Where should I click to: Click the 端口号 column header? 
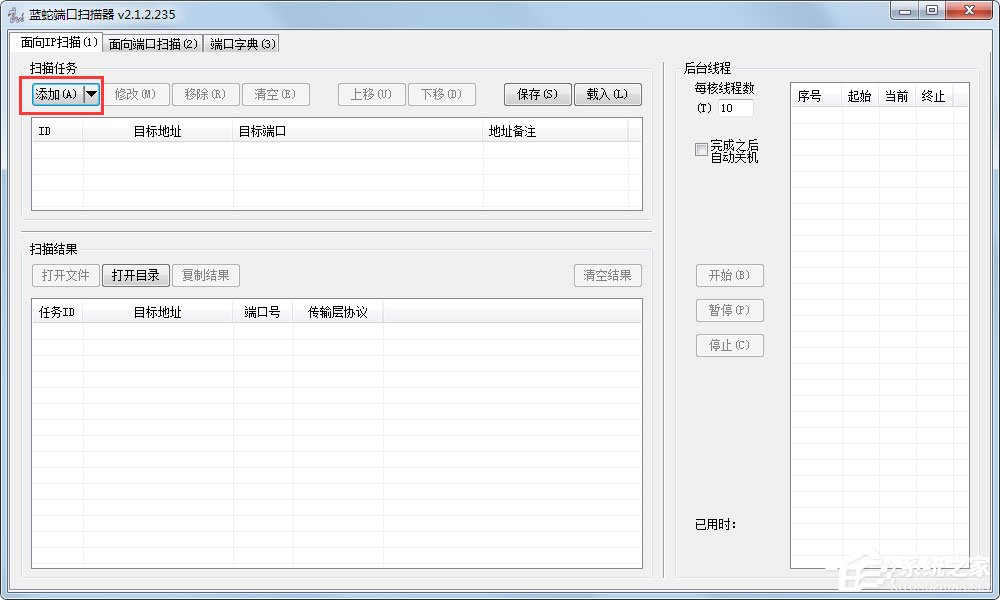pos(263,312)
